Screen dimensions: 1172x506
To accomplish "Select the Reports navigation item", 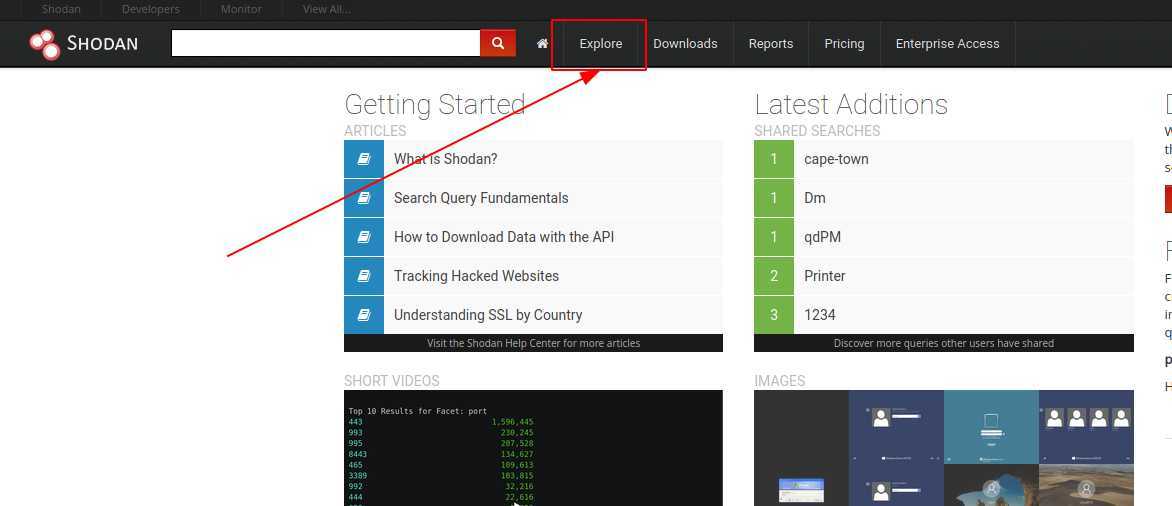I will 770,44.
